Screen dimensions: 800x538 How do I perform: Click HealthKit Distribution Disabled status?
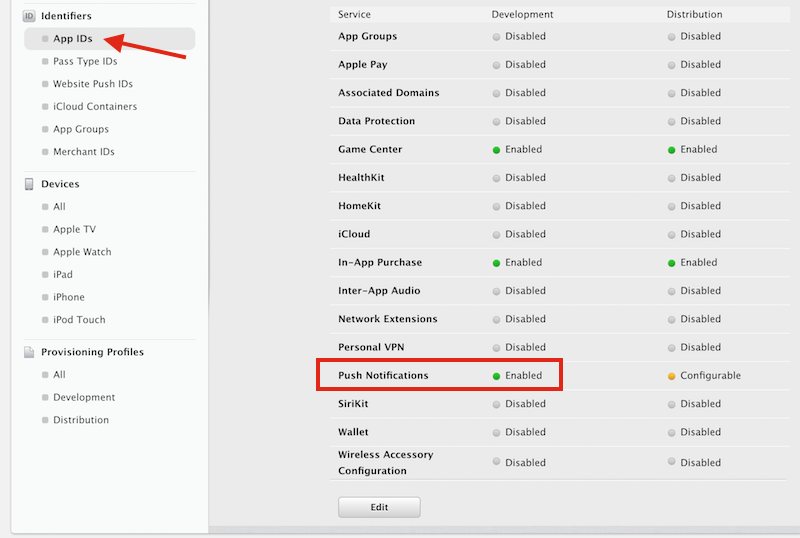(x=694, y=178)
